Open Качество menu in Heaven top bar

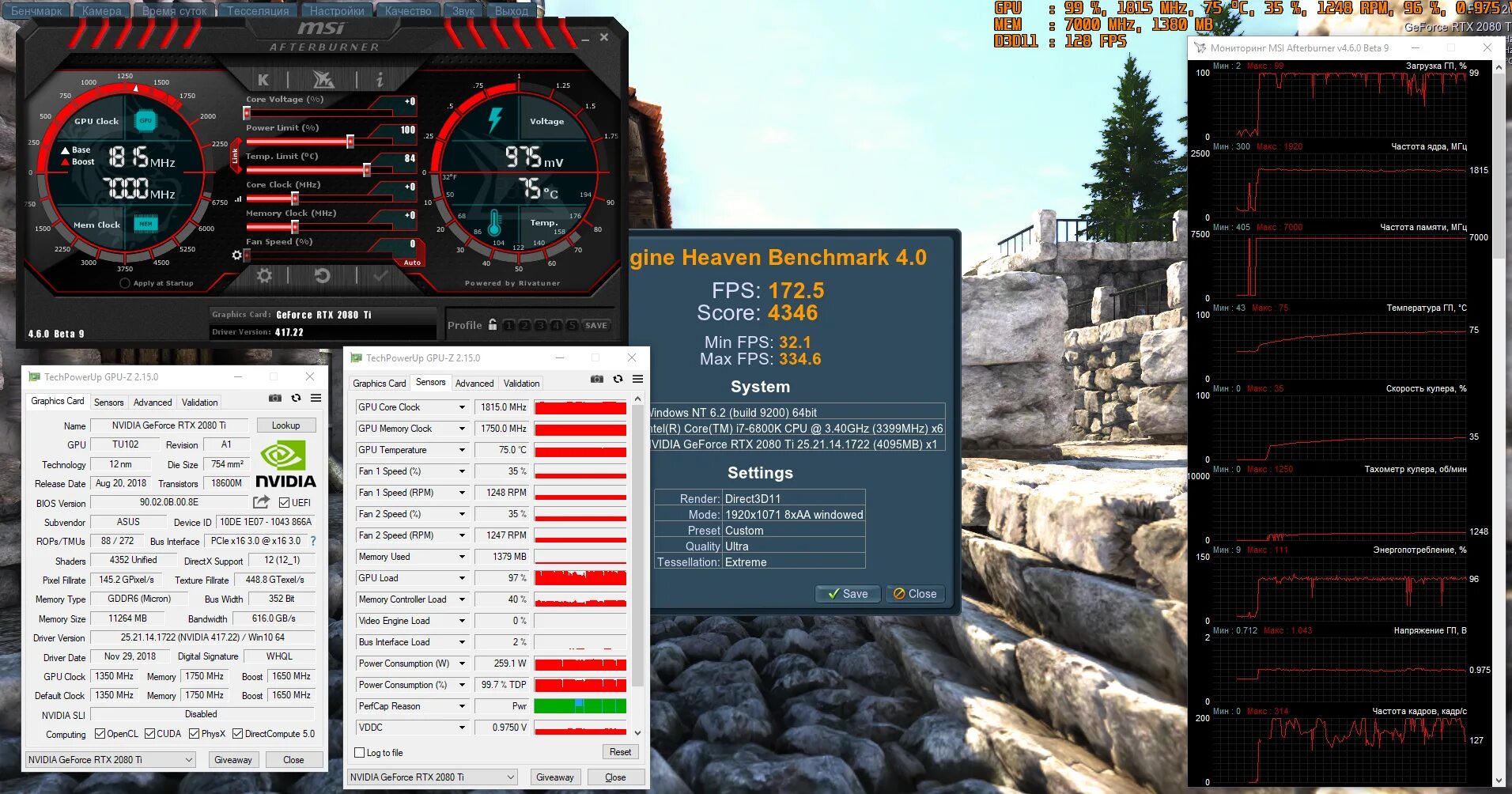coord(408,10)
